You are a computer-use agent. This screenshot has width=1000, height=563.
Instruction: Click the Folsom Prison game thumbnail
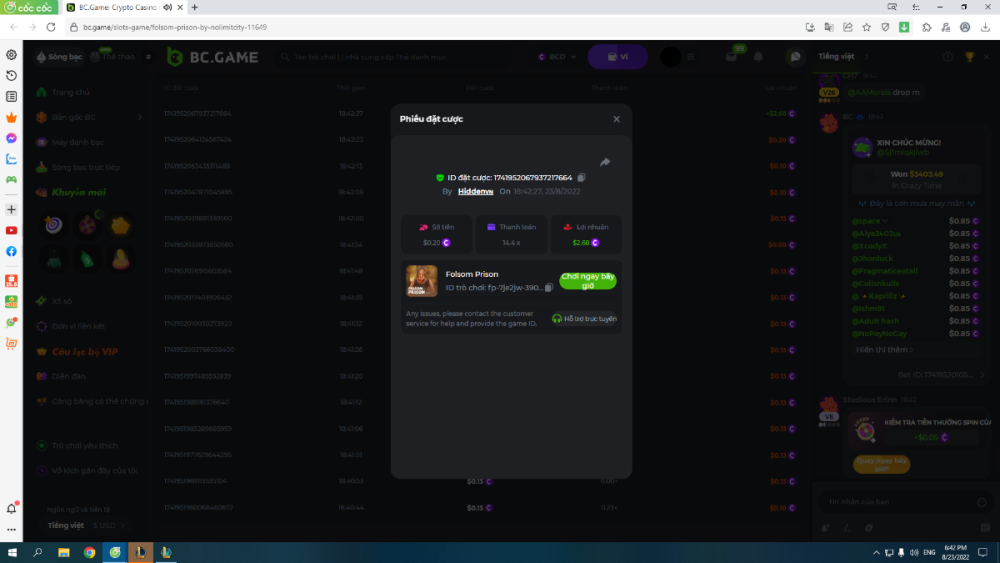(421, 281)
